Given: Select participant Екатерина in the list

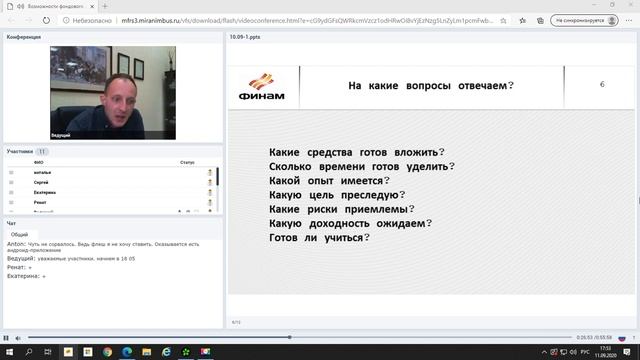Looking at the screenshot, I should (x=44, y=192).
